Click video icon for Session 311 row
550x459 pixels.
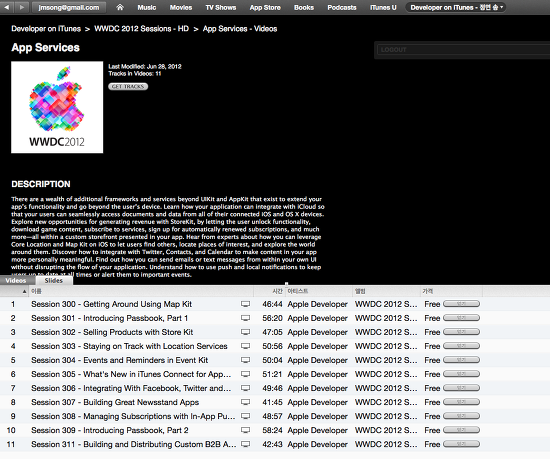246,444
